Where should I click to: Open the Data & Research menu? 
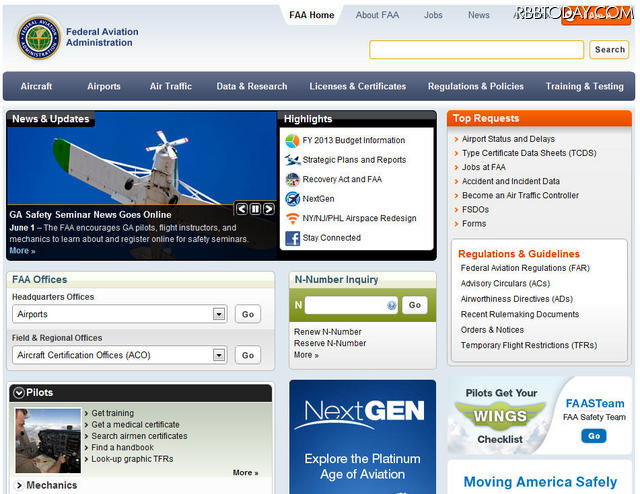click(x=252, y=86)
